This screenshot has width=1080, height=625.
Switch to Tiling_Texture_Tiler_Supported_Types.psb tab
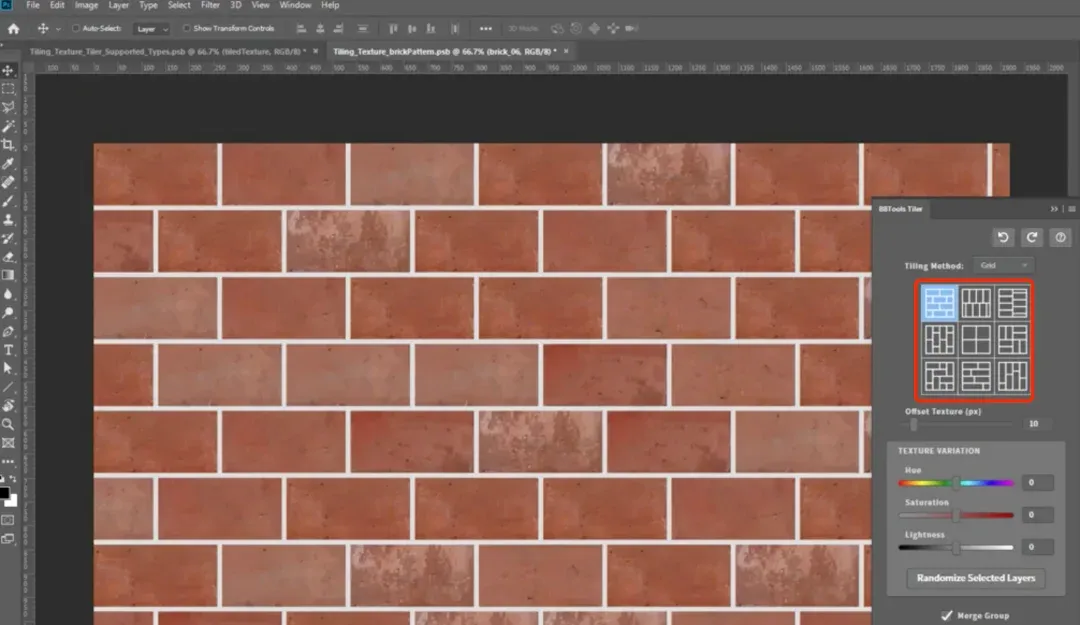point(167,51)
